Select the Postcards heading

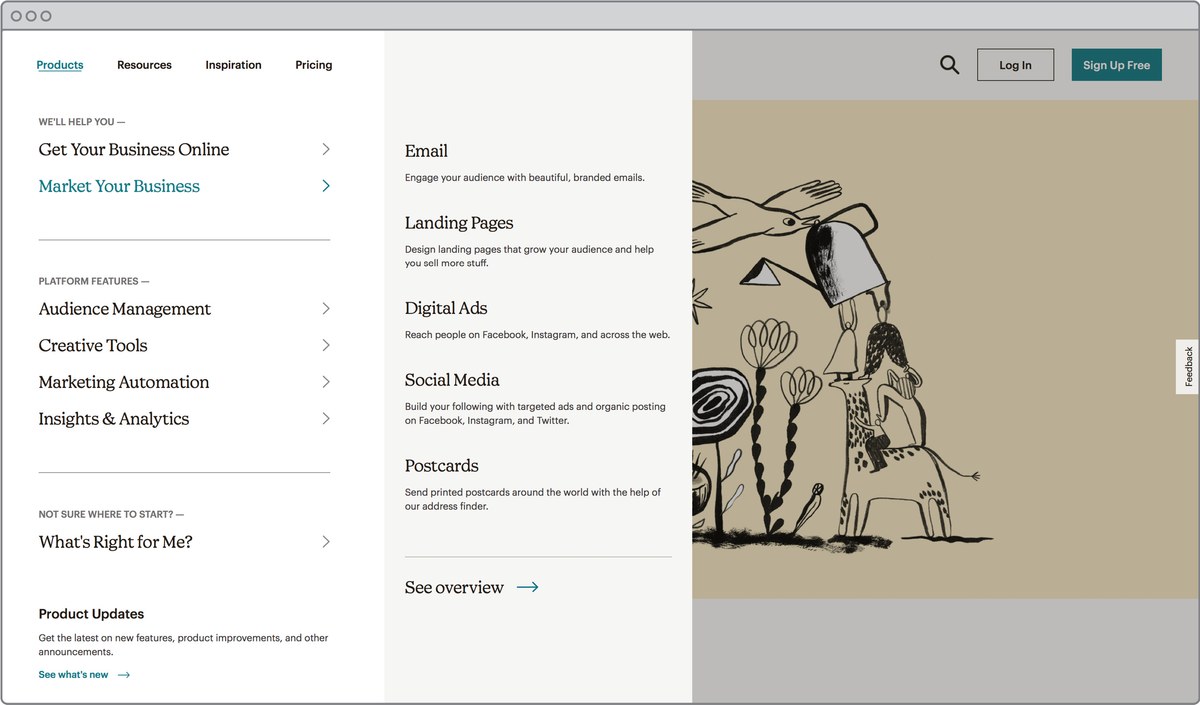pyautogui.click(x=442, y=466)
